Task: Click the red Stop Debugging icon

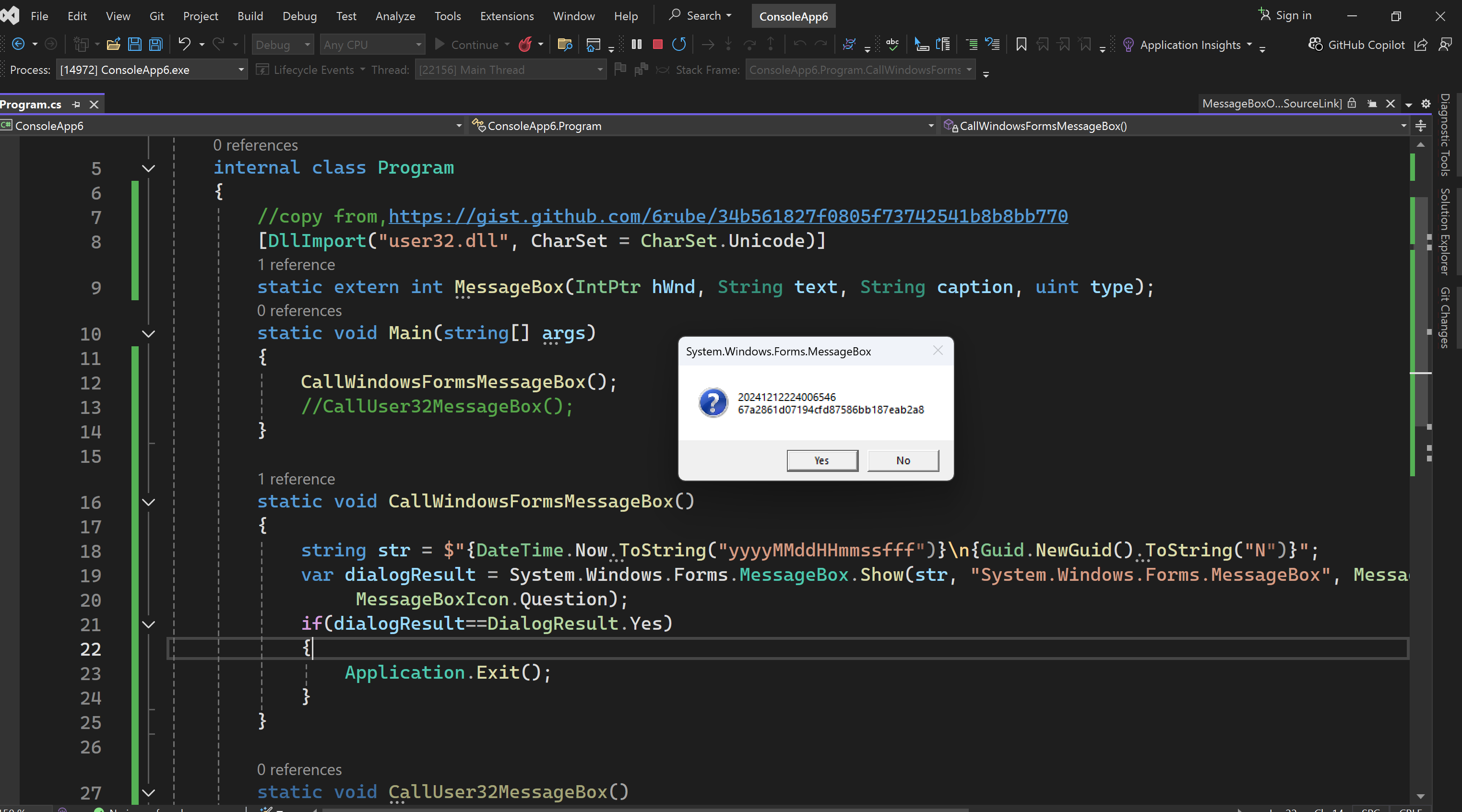Action: [658, 44]
